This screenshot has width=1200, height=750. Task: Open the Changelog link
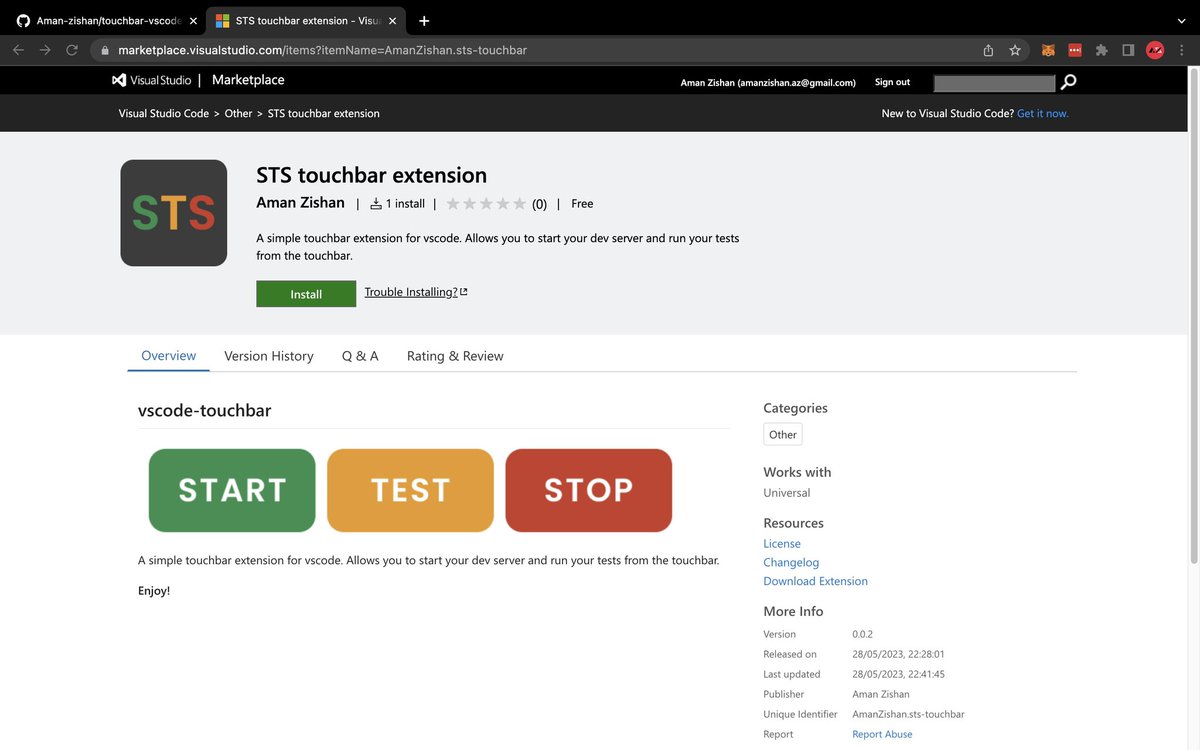791,562
